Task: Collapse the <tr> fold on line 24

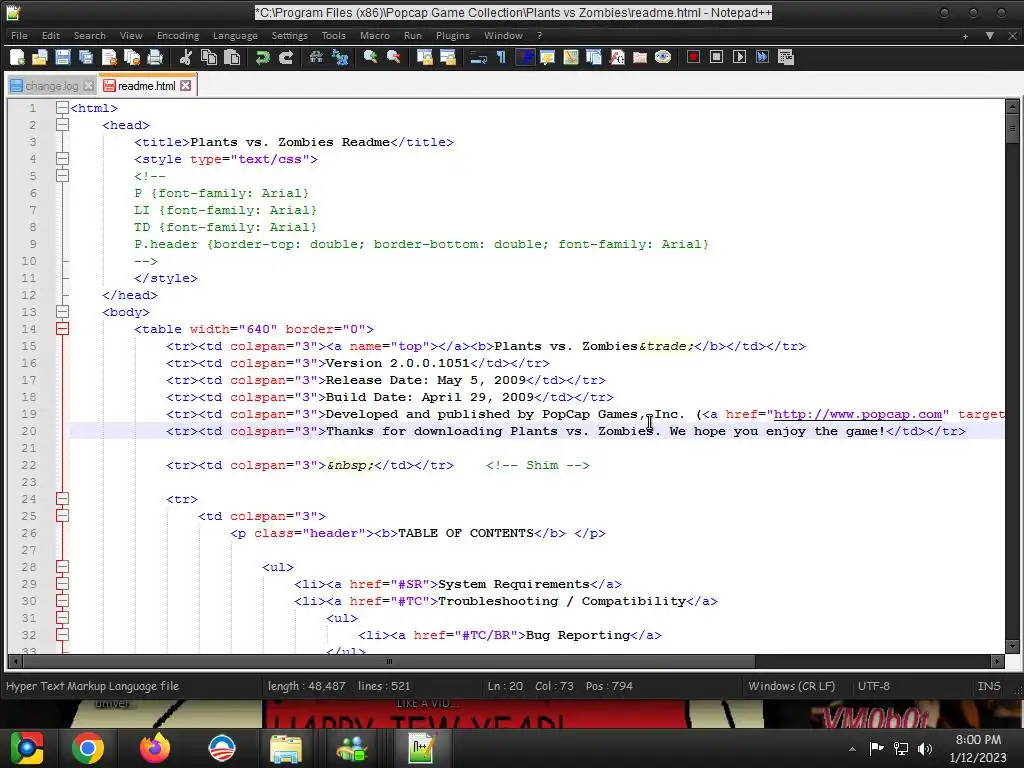Action: pos(62,498)
